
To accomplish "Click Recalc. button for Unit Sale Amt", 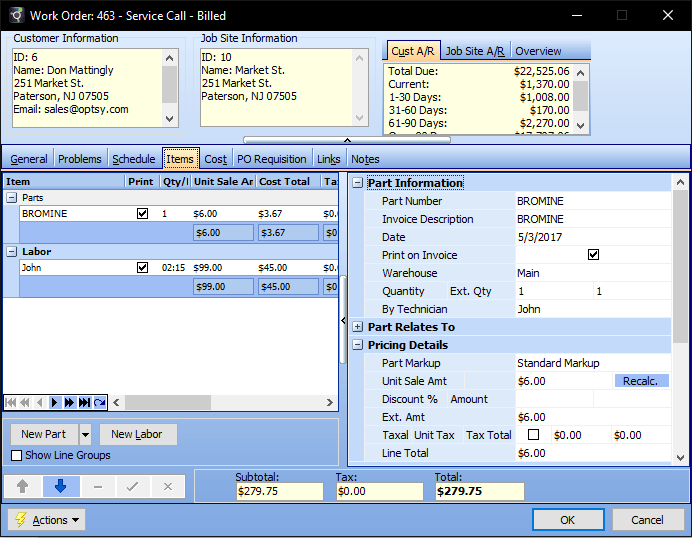I will 641,381.
